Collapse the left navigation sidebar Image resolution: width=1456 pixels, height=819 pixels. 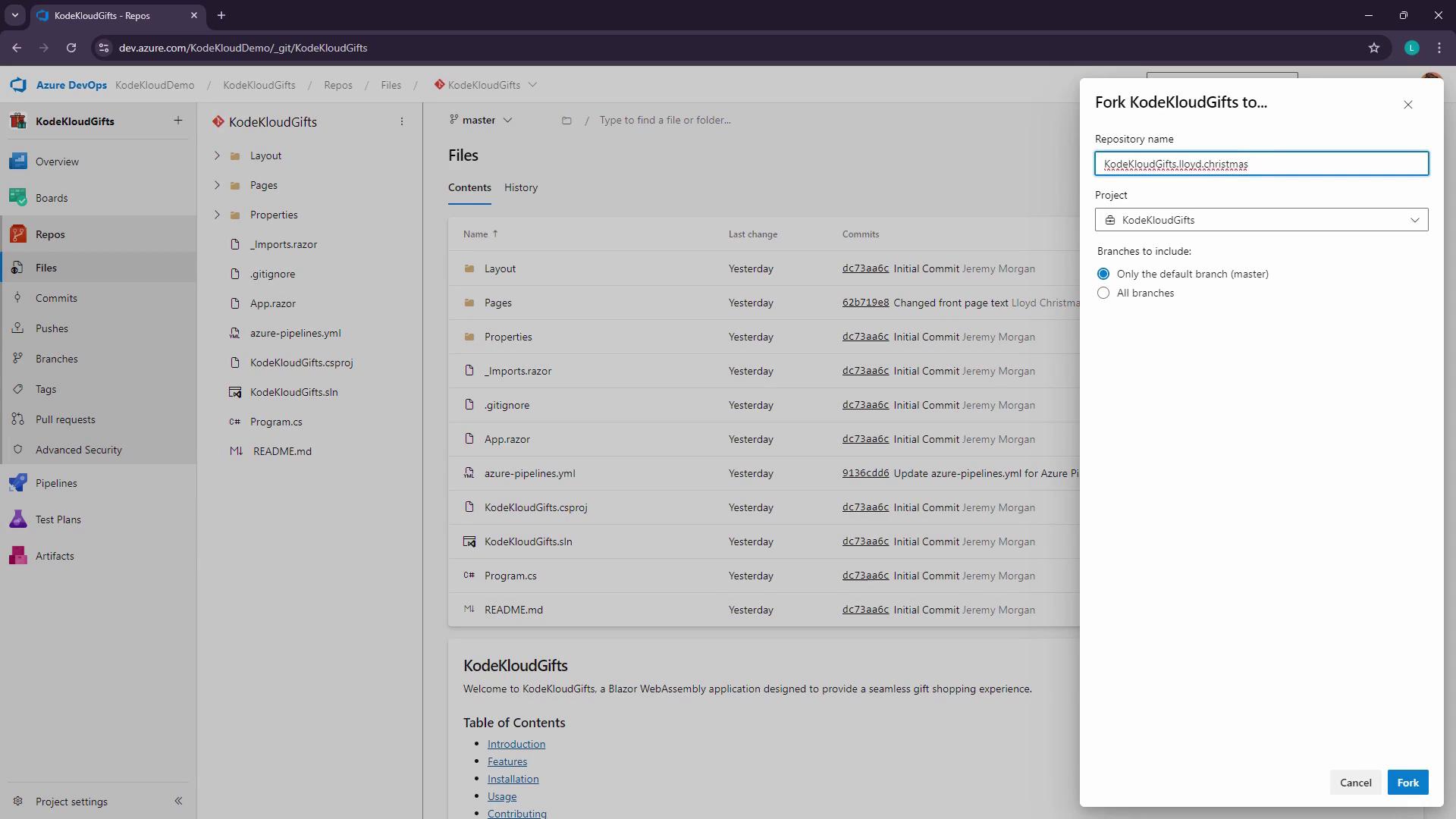click(178, 801)
